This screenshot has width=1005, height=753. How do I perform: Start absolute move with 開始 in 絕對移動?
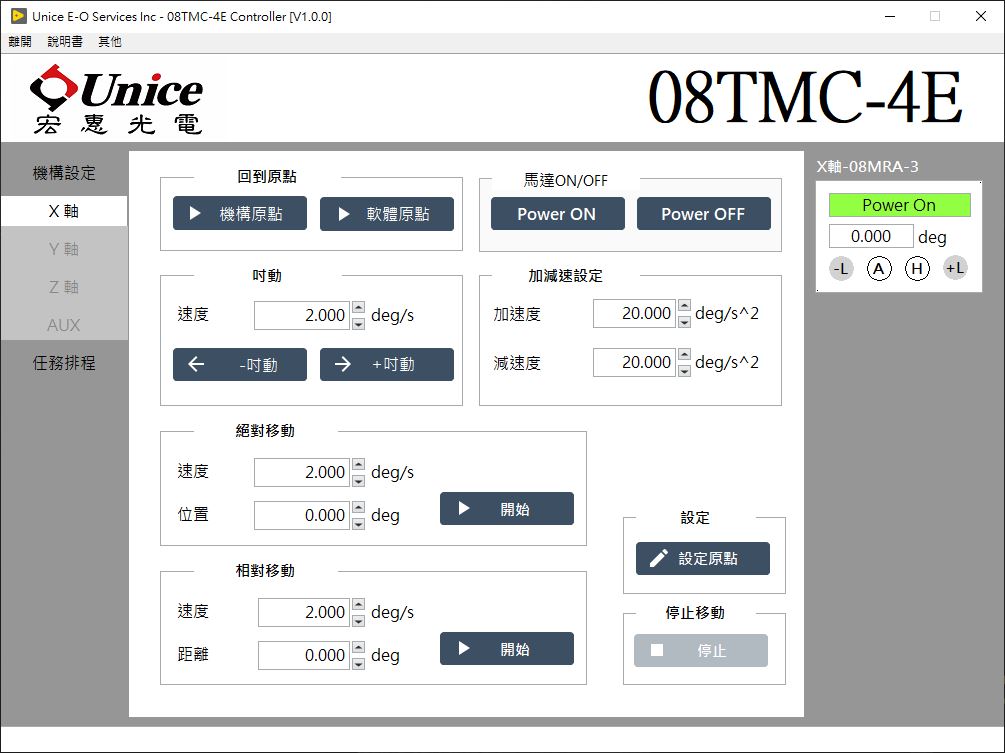pyautogui.click(x=506, y=509)
